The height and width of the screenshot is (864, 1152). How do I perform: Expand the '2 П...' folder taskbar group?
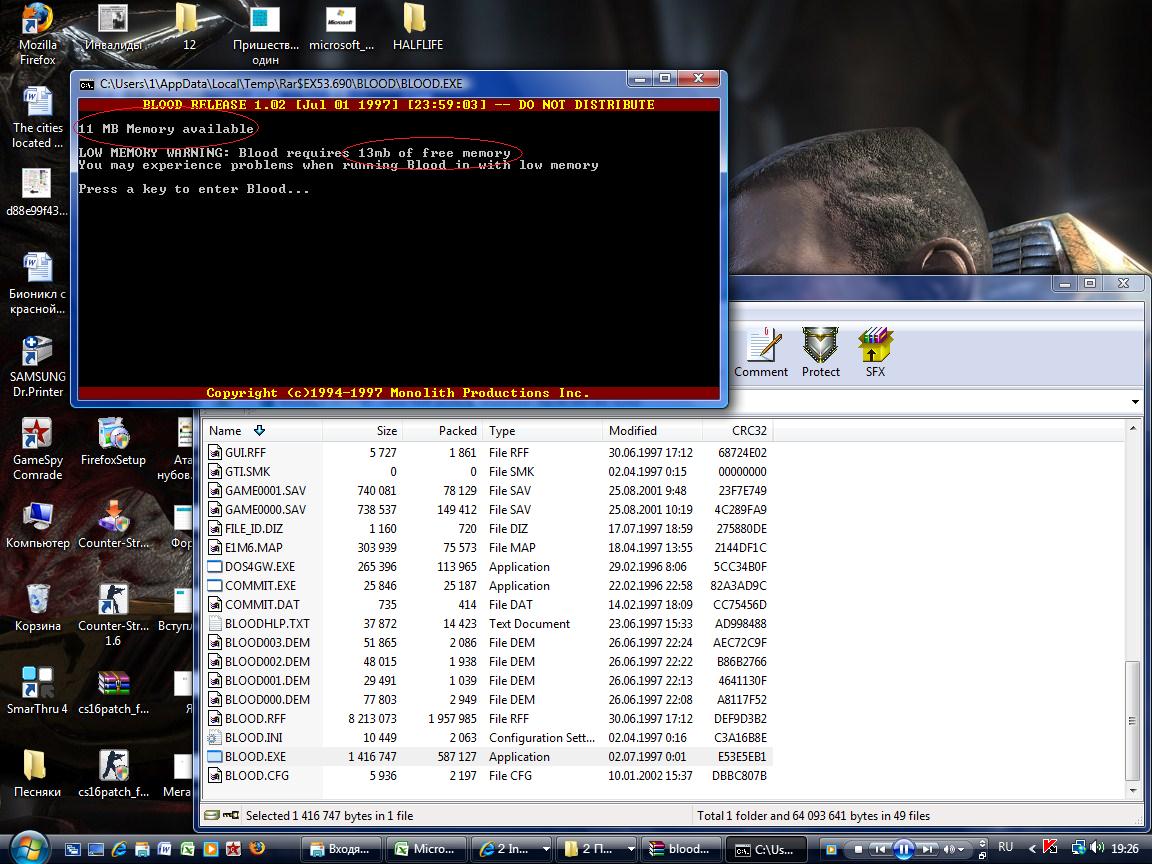click(x=630, y=849)
